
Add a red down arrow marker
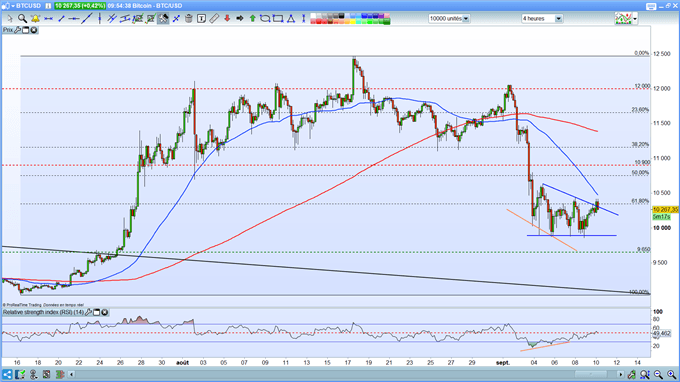pos(227,18)
